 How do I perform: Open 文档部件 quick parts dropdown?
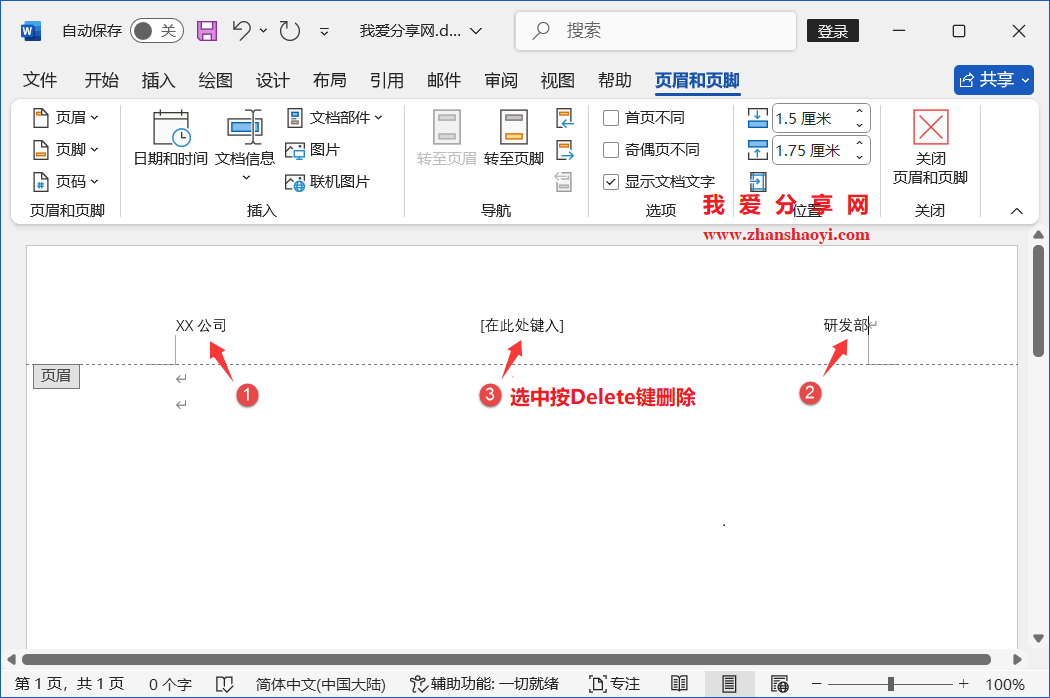pyautogui.click(x=335, y=118)
